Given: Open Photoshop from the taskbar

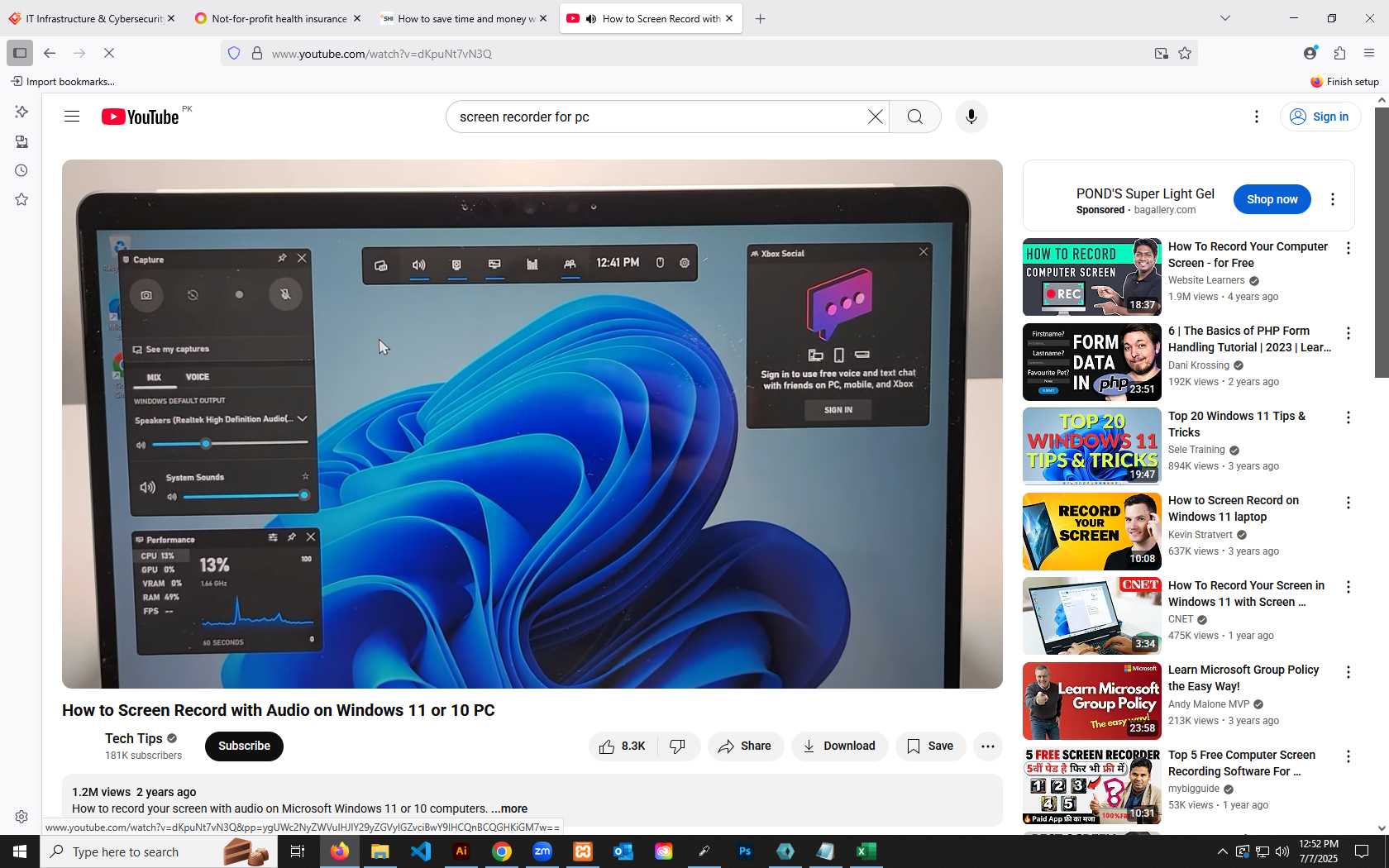Looking at the screenshot, I should [745, 851].
